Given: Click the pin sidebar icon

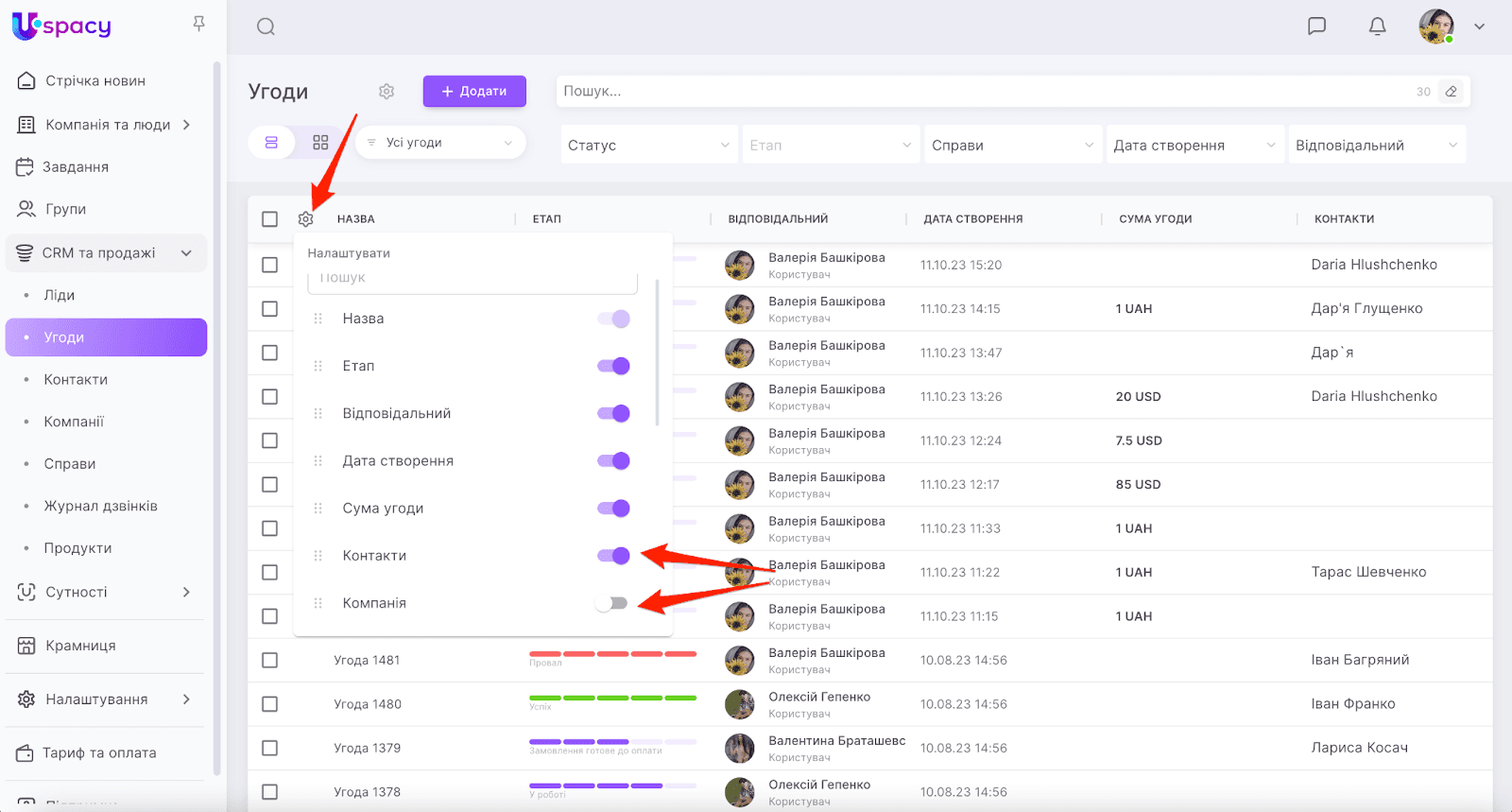Looking at the screenshot, I should click(x=198, y=24).
